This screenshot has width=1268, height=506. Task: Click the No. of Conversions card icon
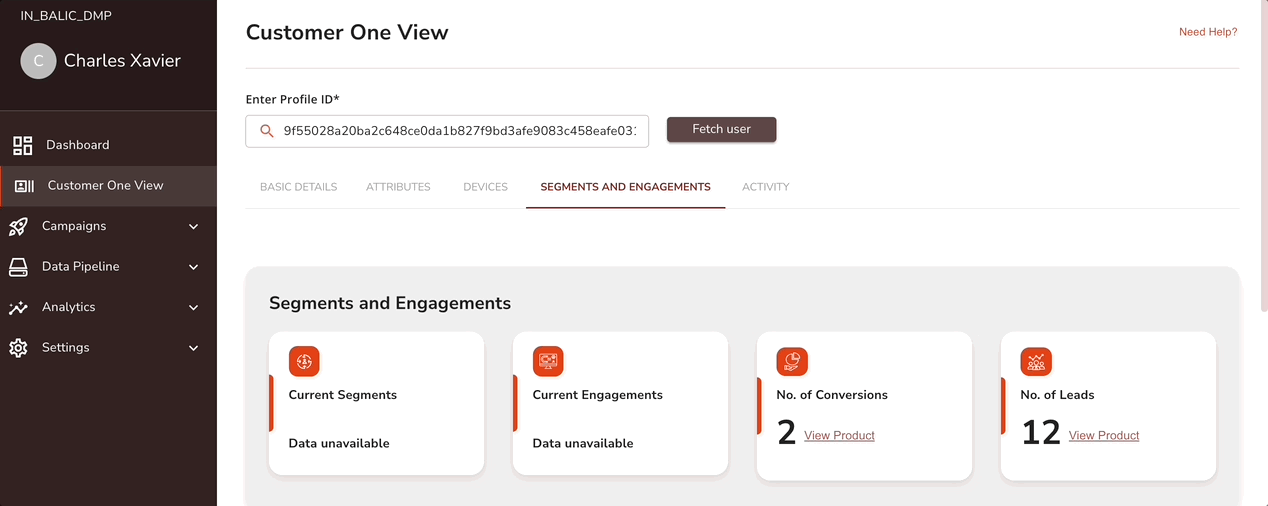[x=792, y=361]
